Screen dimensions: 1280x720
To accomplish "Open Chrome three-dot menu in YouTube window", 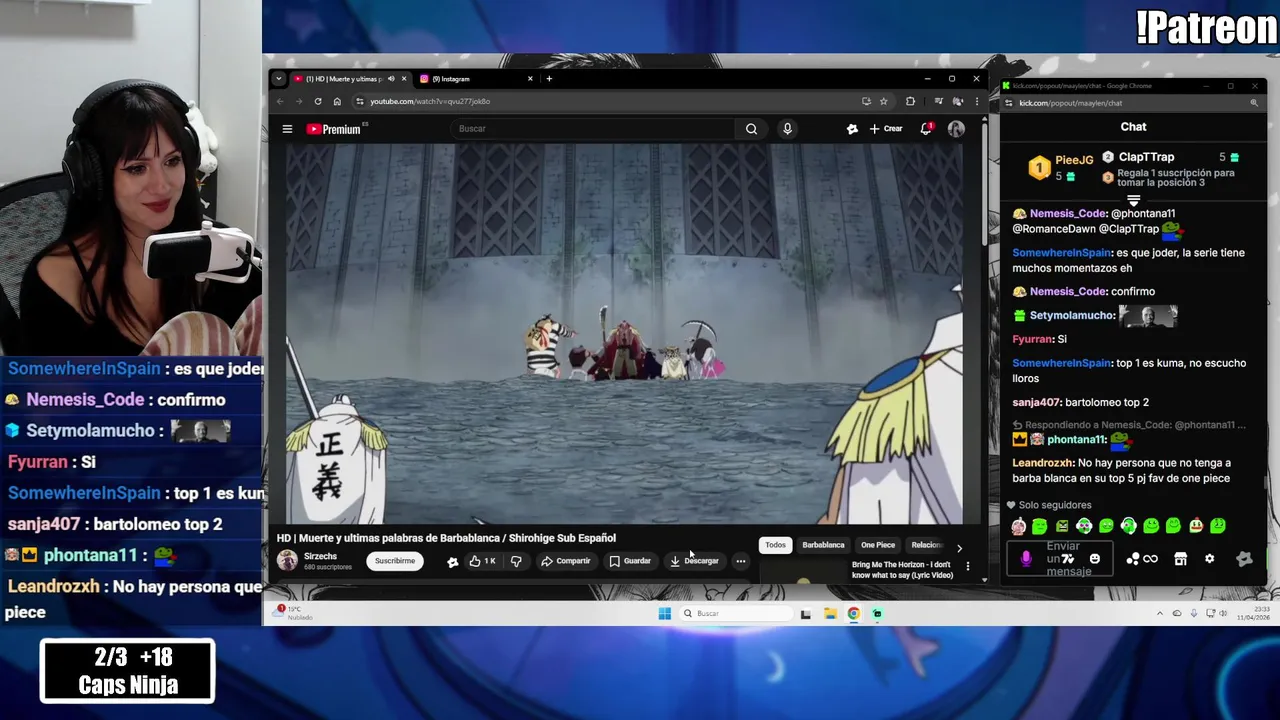I will pyautogui.click(x=977, y=101).
